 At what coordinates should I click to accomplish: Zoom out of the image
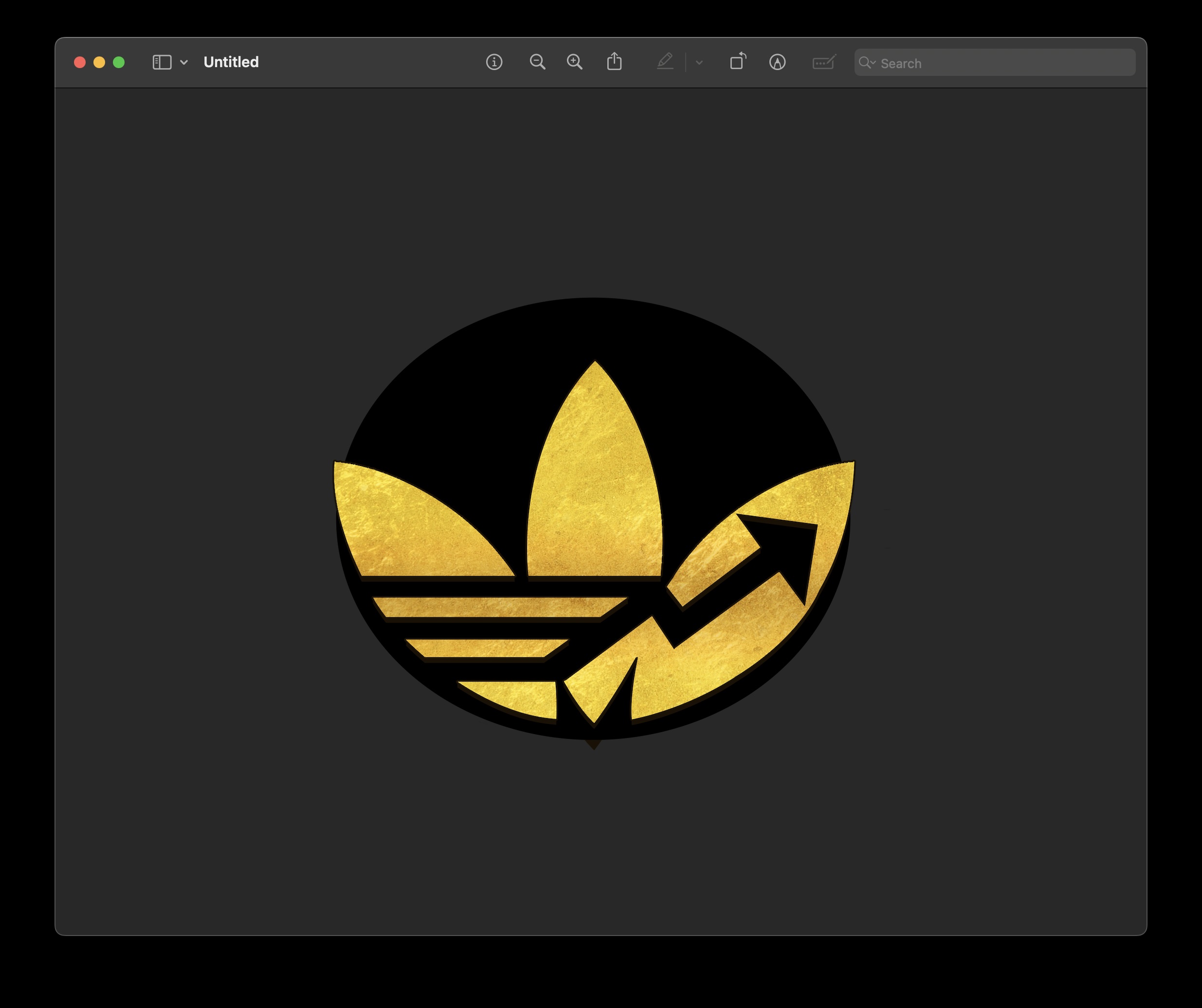[537, 62]
